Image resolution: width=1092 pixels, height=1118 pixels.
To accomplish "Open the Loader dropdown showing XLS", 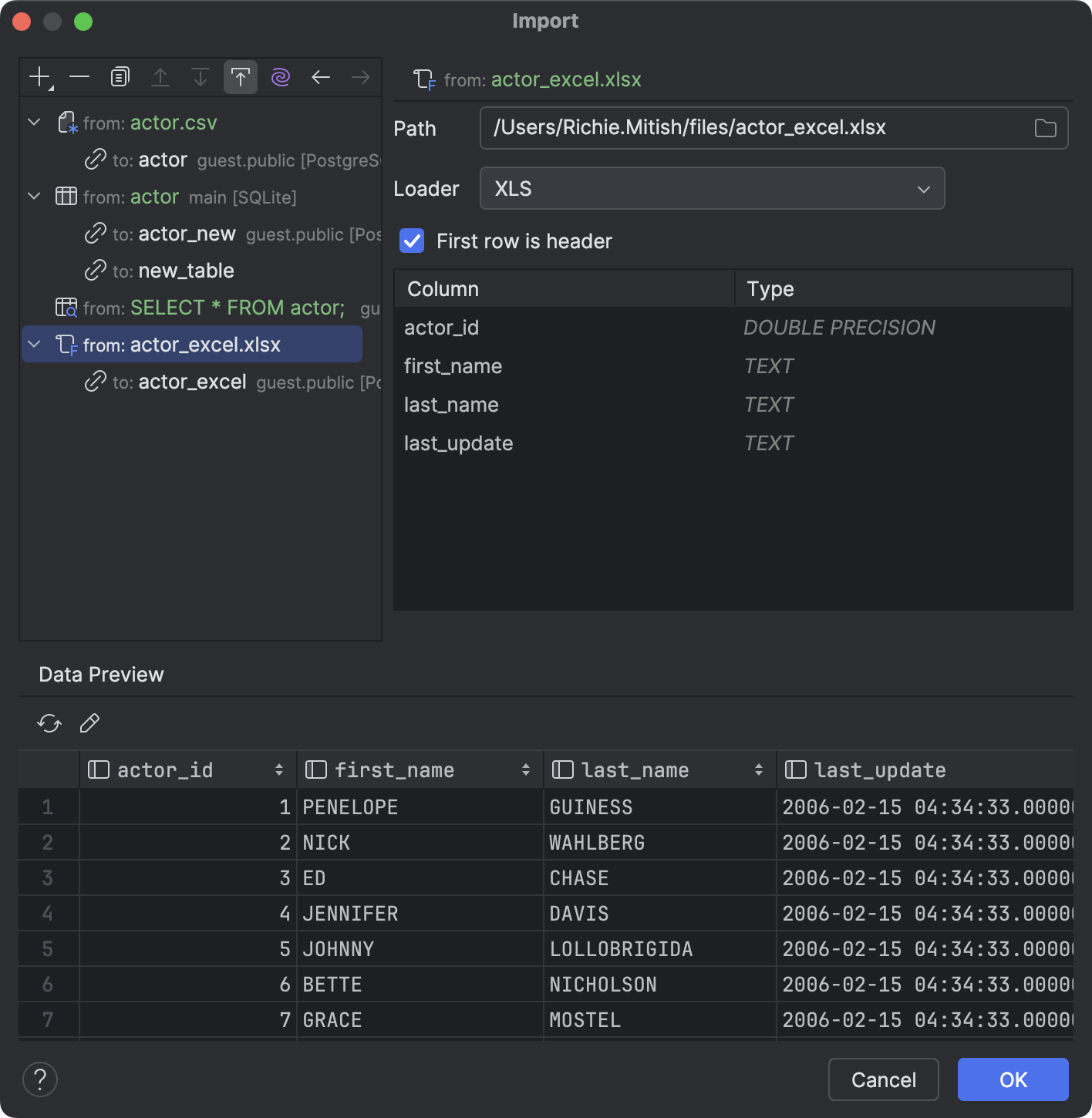I will pyautogui.click(x=922, y=188).
